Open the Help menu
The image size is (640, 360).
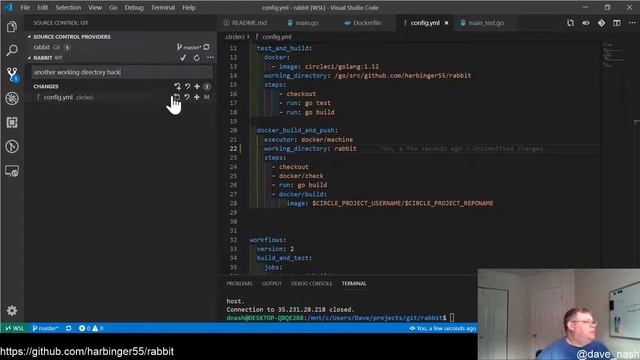point(189,7)
